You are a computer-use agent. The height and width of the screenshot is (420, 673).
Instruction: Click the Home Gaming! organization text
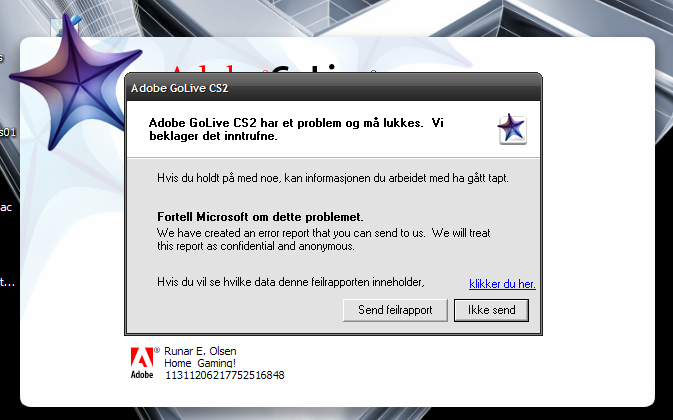pos(200,363)
